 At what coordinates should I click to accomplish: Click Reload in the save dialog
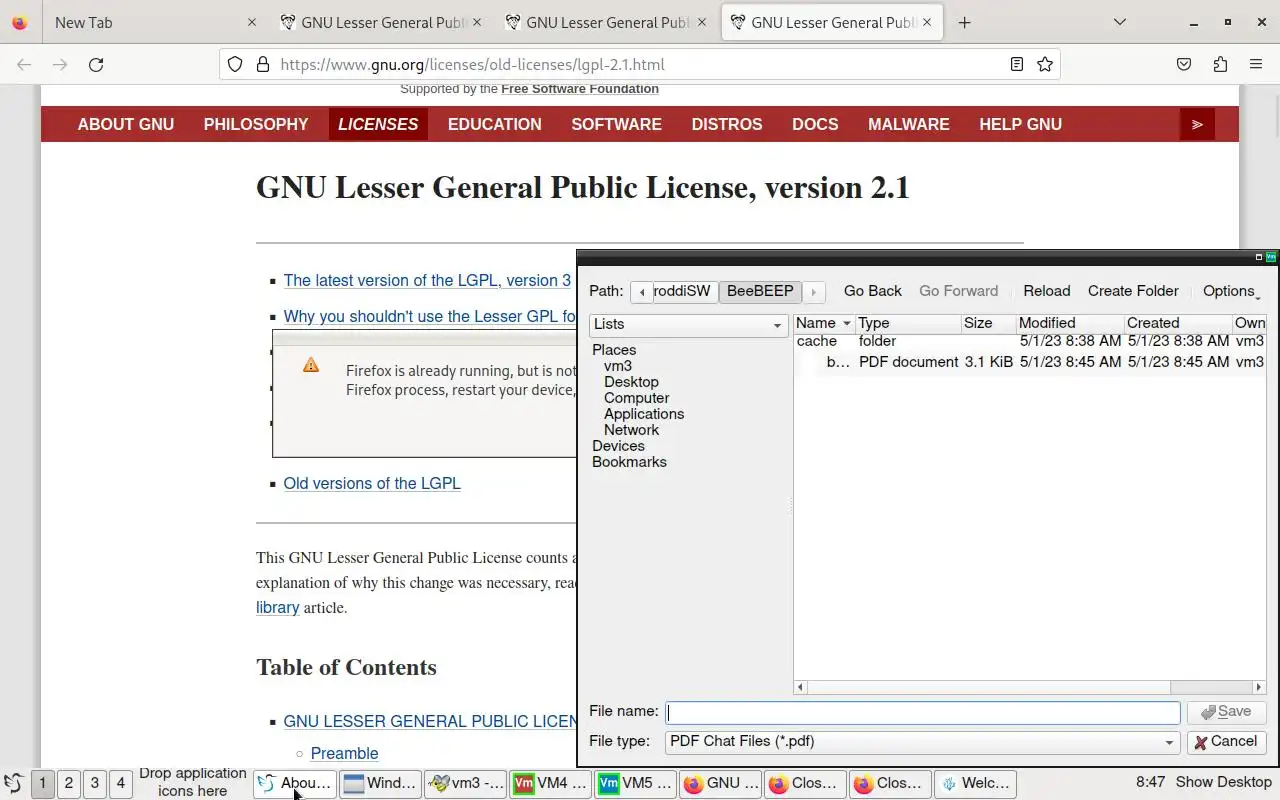click(1047, 291)
